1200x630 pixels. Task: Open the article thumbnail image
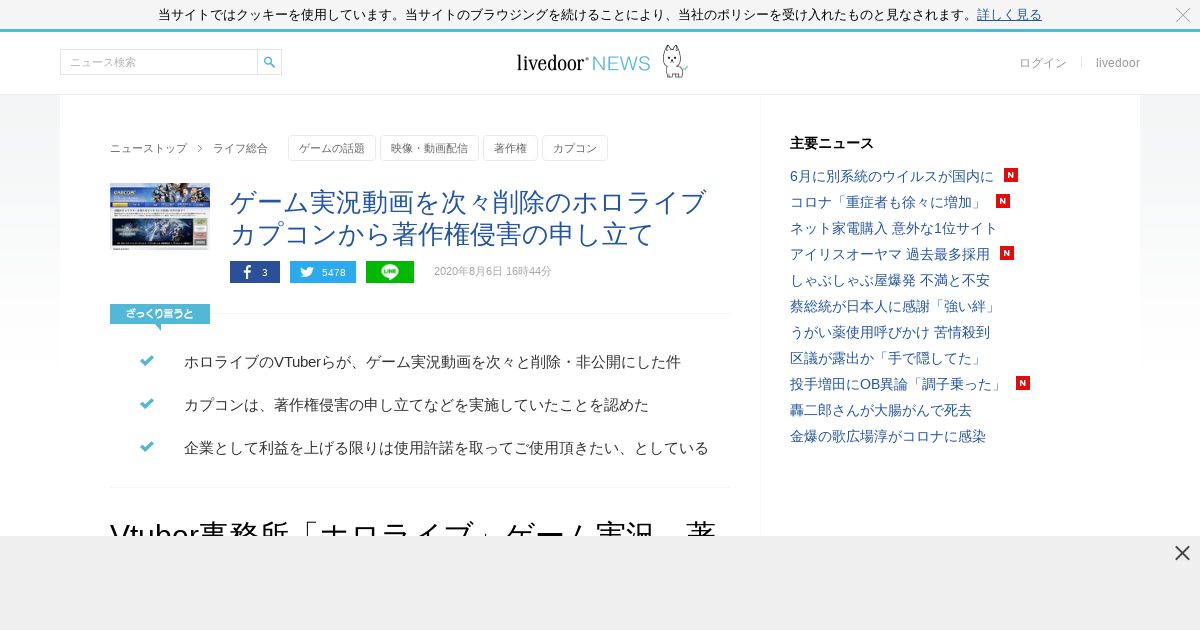tap(160, 216)
